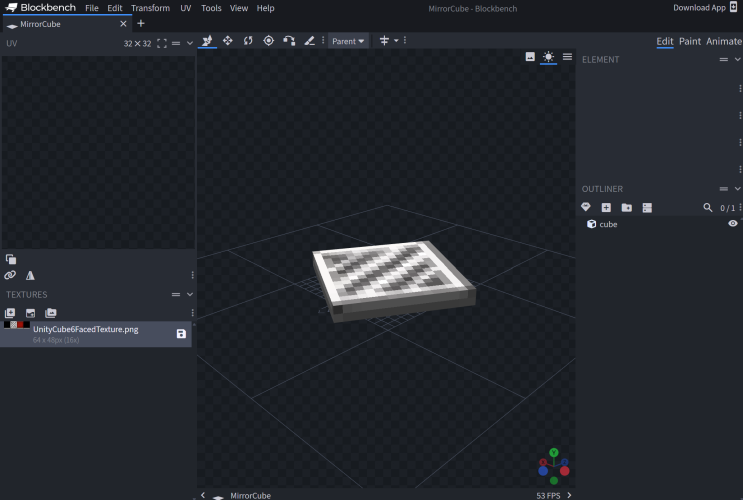Open the Transform menu

150,8
